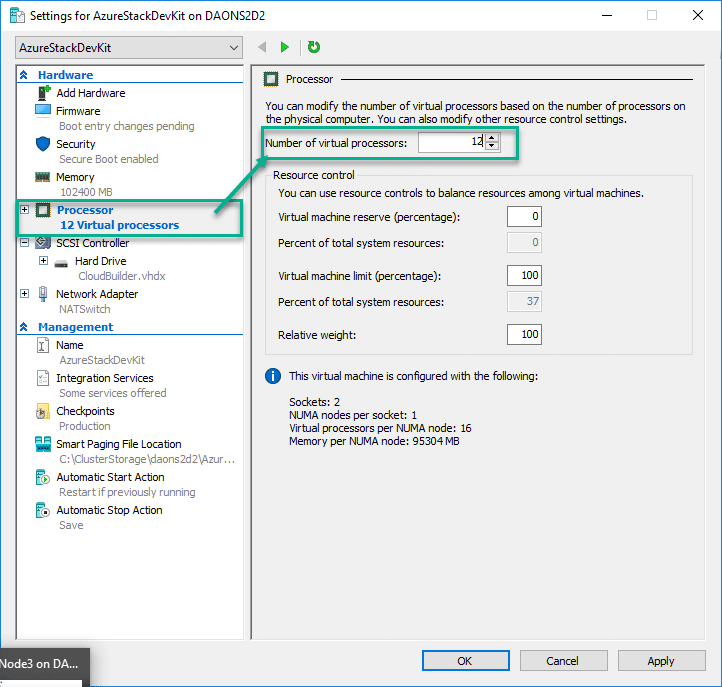The width and height of the screenshot is (722, 687).
Task: Expand the Processor tree node
Action: click(x=24, y=210)
